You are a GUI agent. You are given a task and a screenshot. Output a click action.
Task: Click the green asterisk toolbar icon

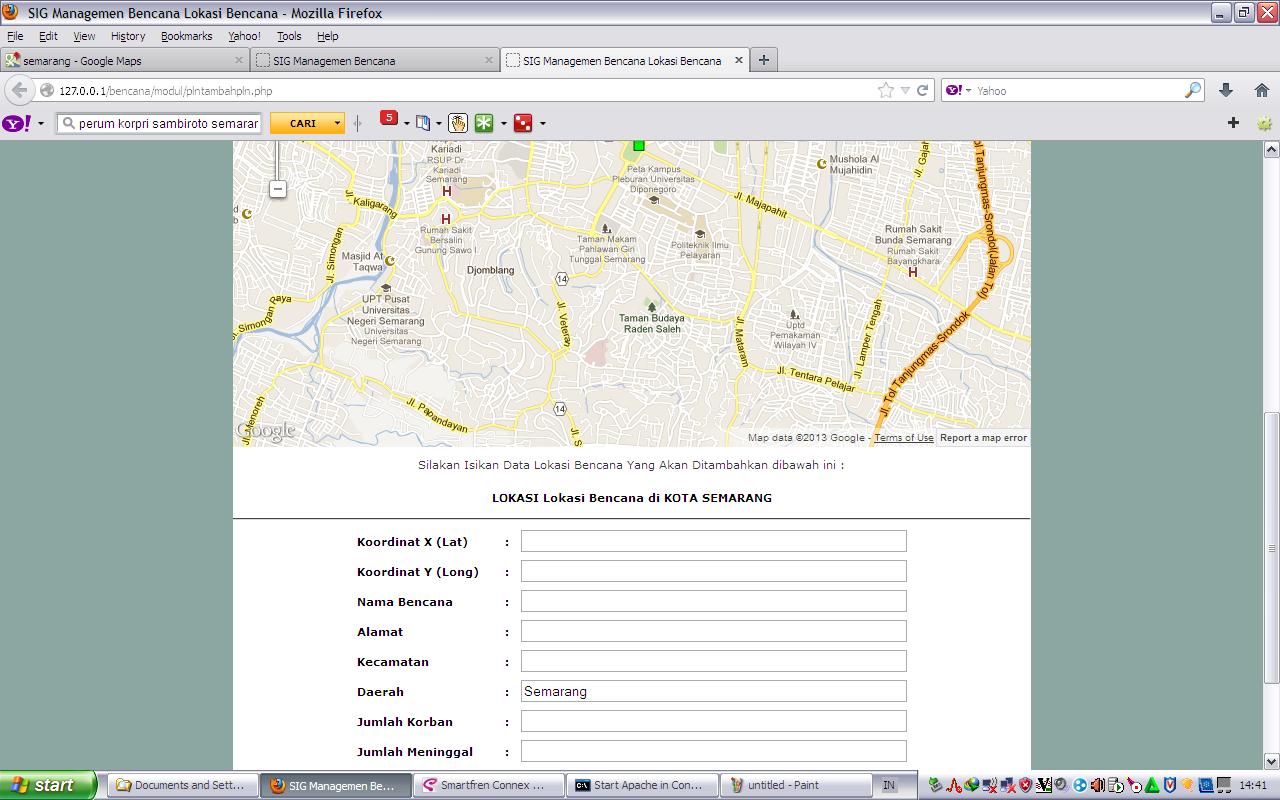pos(484,123)
